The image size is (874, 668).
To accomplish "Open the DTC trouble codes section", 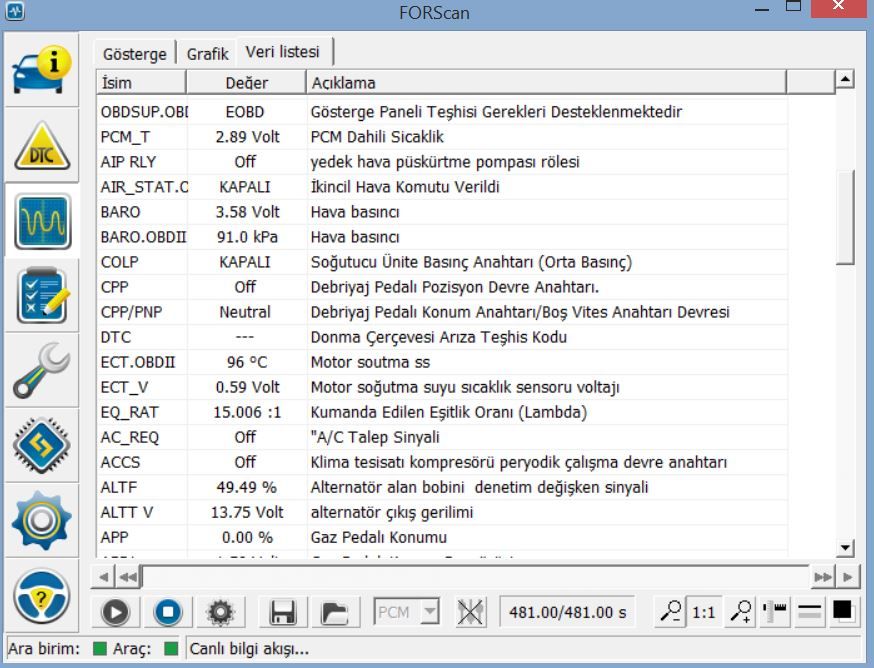I will pos(42,146).
